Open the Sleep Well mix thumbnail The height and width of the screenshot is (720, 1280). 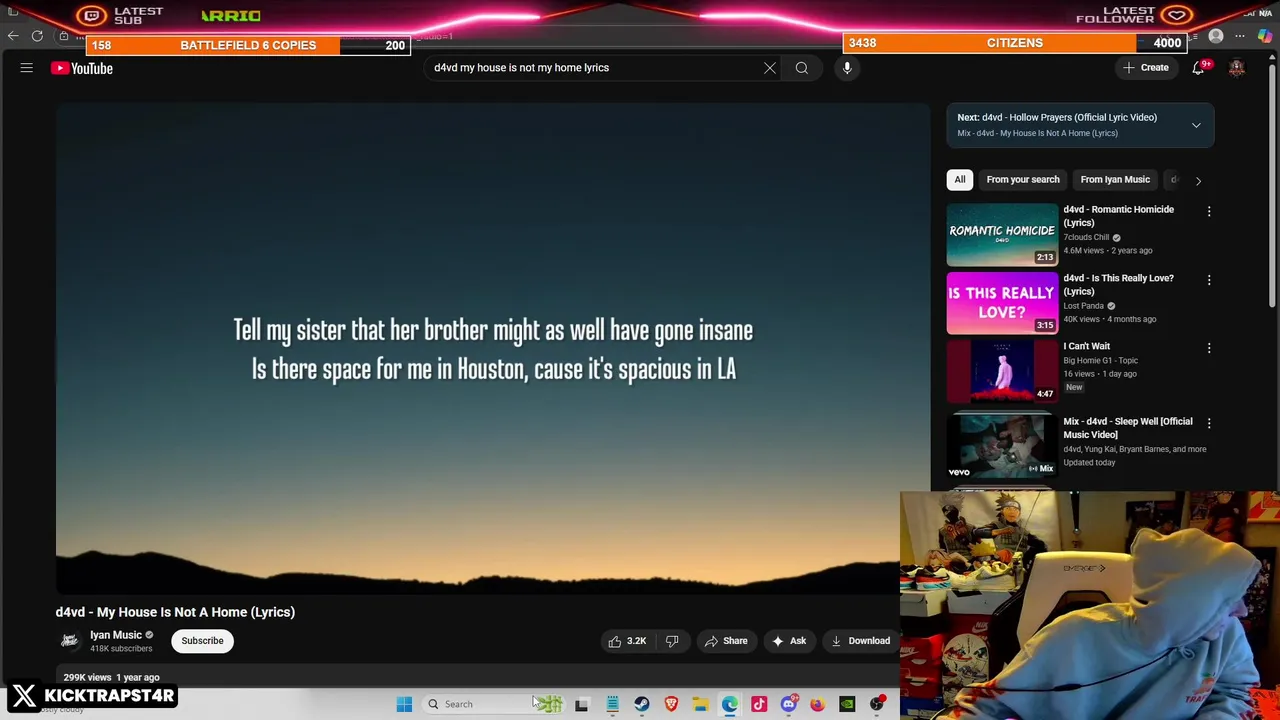pyautogui.click(x=1002, y=446)
